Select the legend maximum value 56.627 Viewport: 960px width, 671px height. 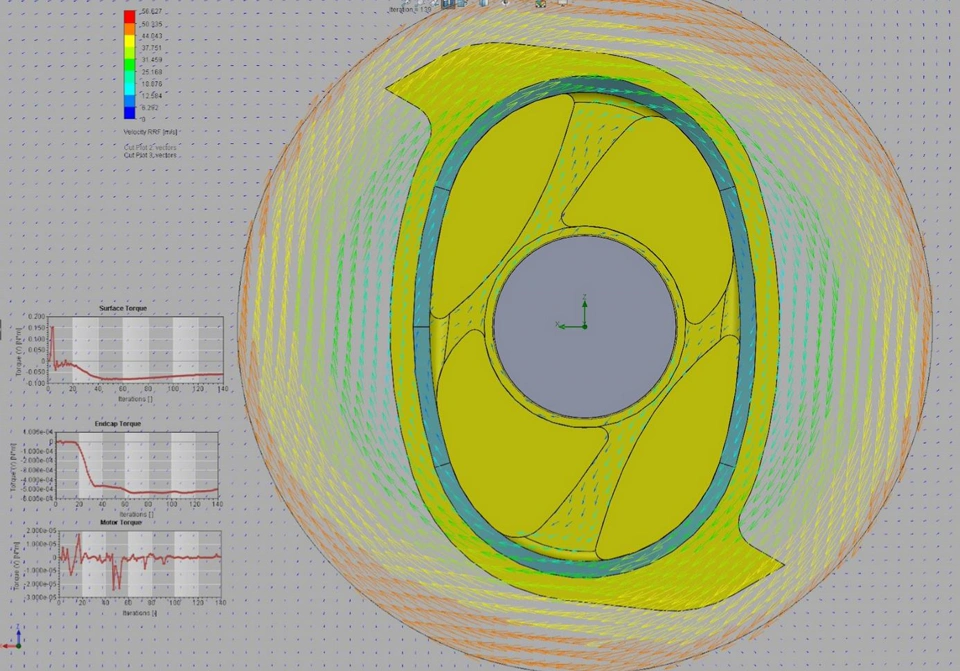pyautogui.click(x=151, y=12)
